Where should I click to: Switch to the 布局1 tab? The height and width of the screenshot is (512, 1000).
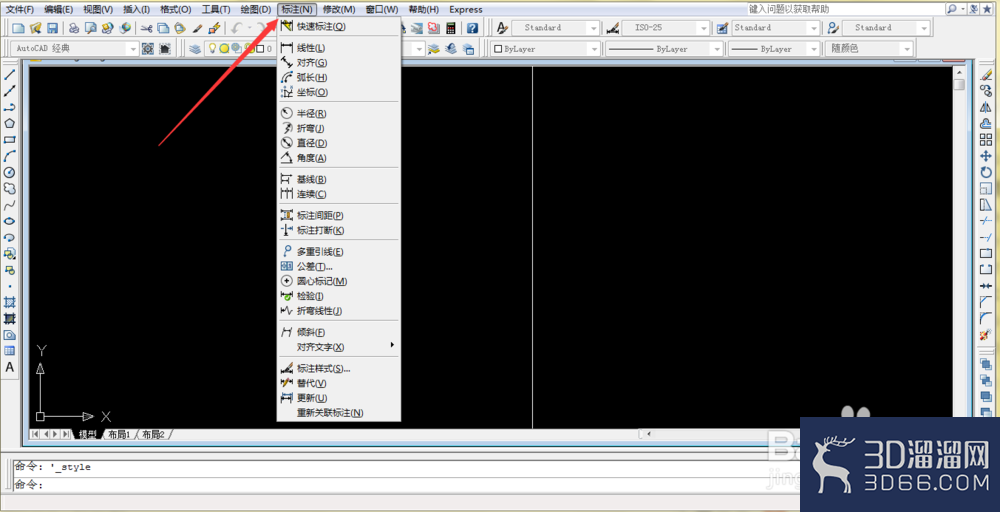tap(119, 434)
